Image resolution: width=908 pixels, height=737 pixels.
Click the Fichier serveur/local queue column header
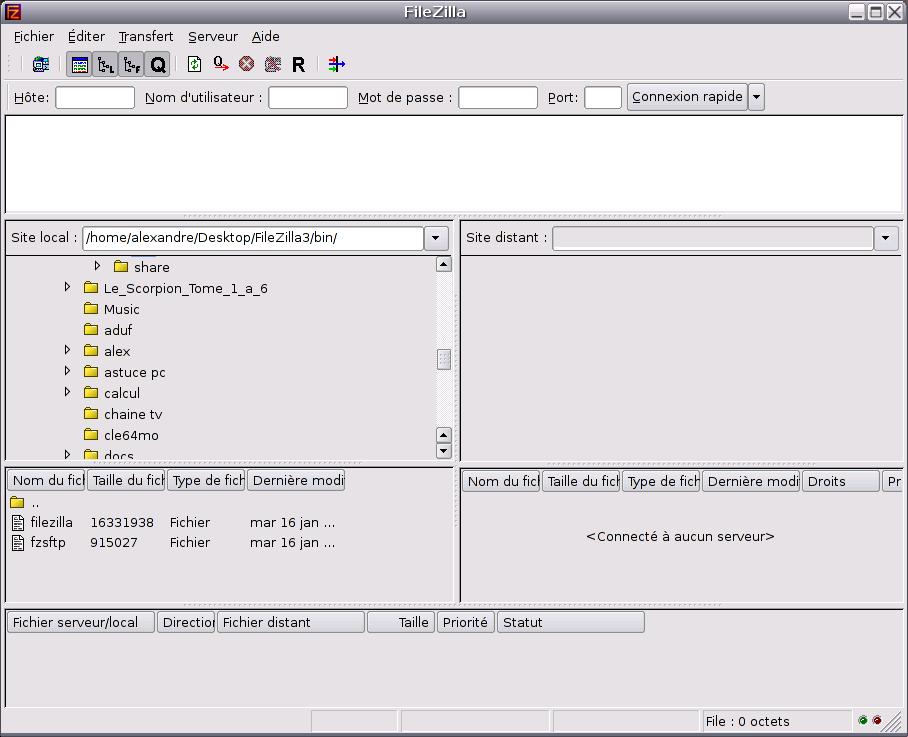81,622
